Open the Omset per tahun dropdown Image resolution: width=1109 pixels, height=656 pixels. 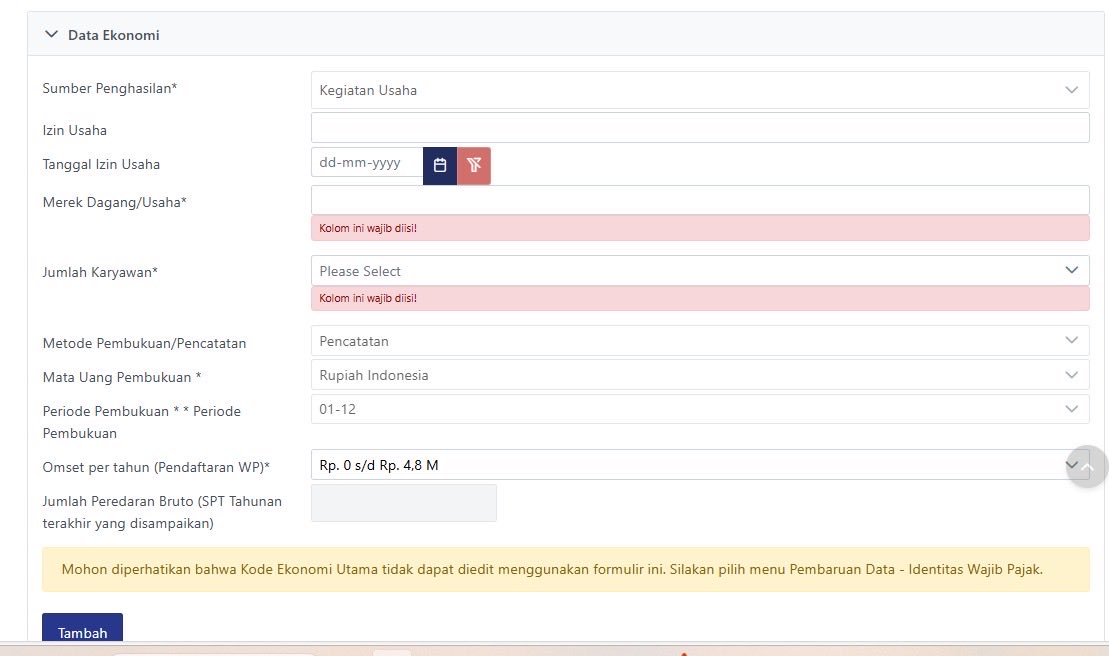pos(699,464)
